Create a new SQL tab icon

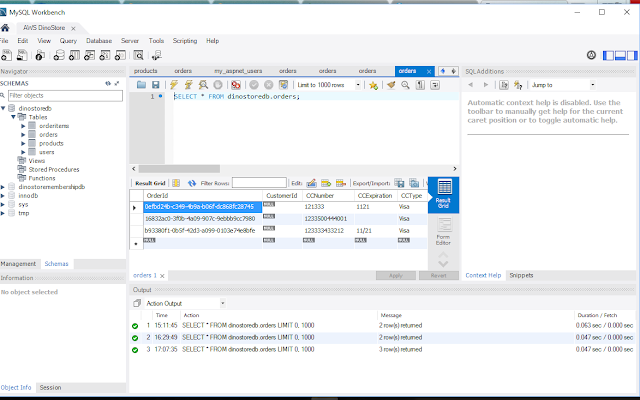pos(7,55)
